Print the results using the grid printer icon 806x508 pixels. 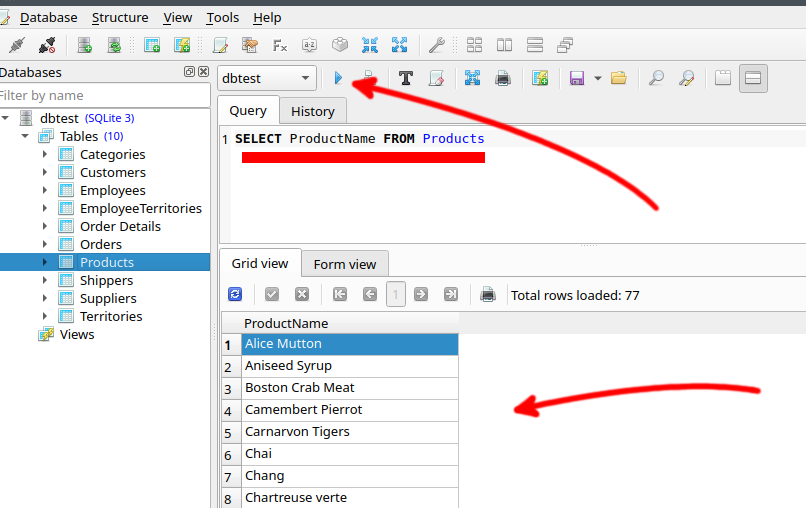(488, 294)
